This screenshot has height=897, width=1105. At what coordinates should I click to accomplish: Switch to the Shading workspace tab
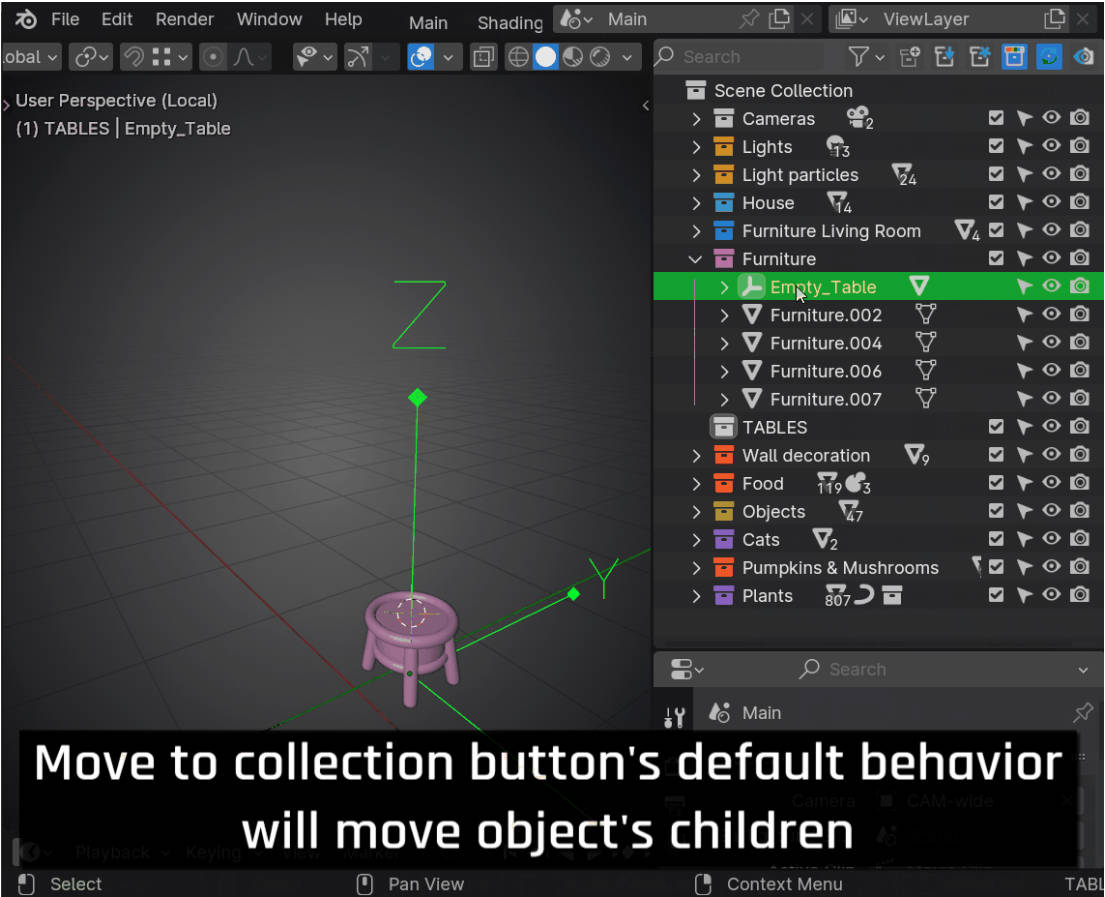tap(510, 22)
